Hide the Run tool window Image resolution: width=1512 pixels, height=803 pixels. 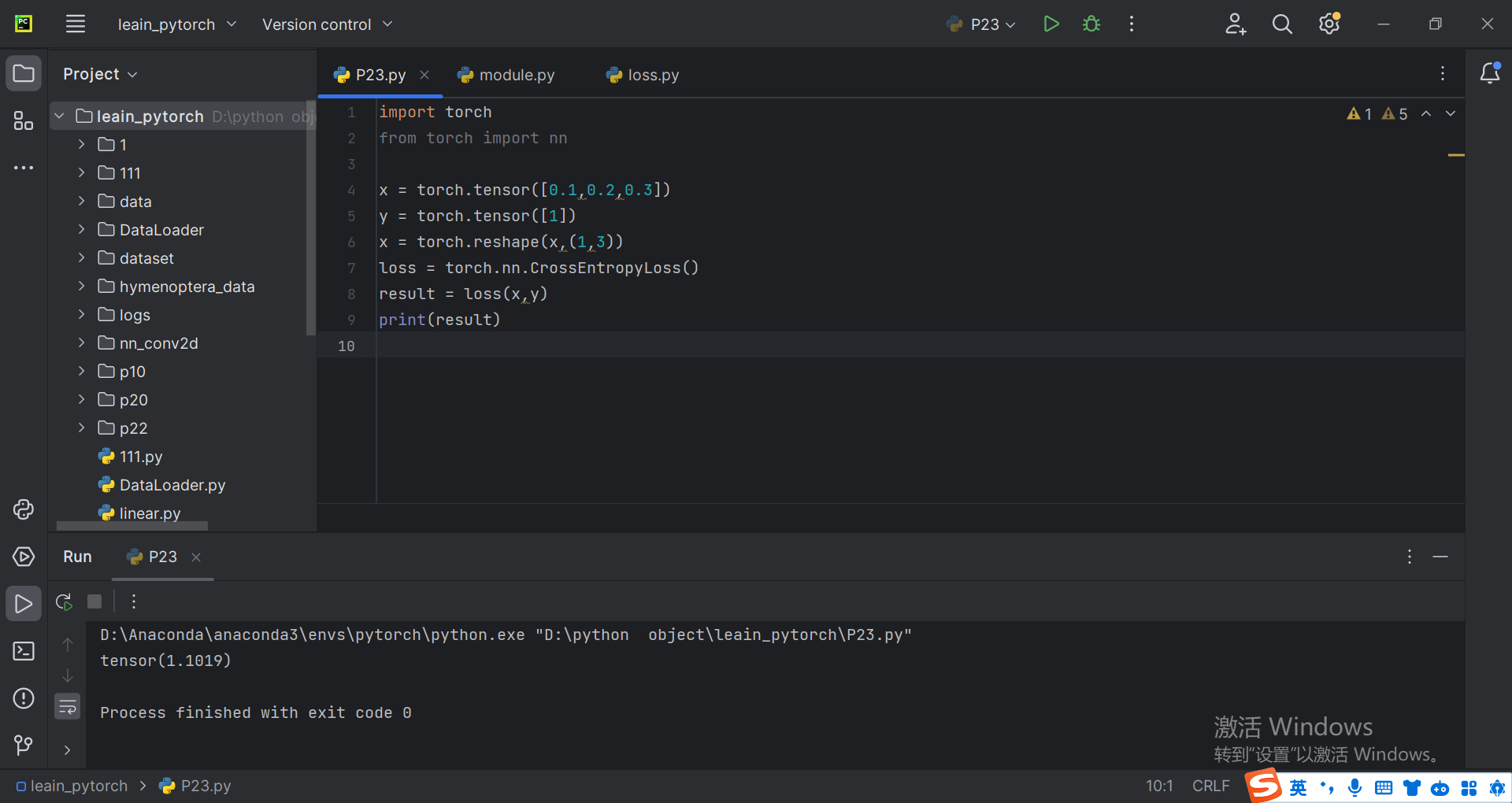pos(1440,557)
